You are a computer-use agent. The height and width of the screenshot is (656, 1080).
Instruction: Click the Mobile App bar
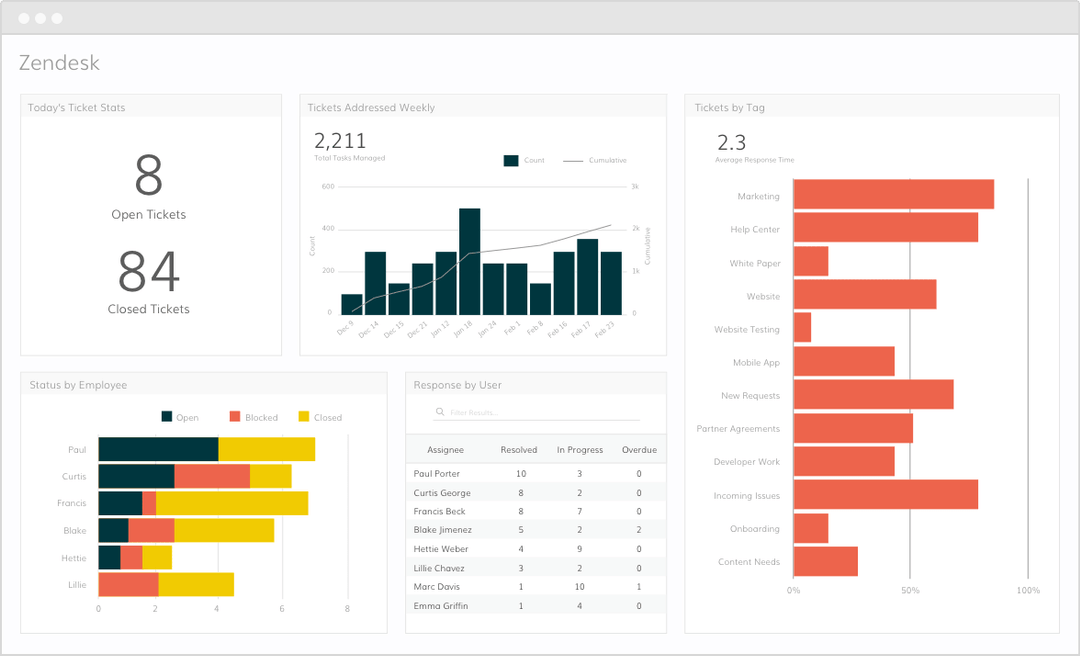(x=844, y=361)
